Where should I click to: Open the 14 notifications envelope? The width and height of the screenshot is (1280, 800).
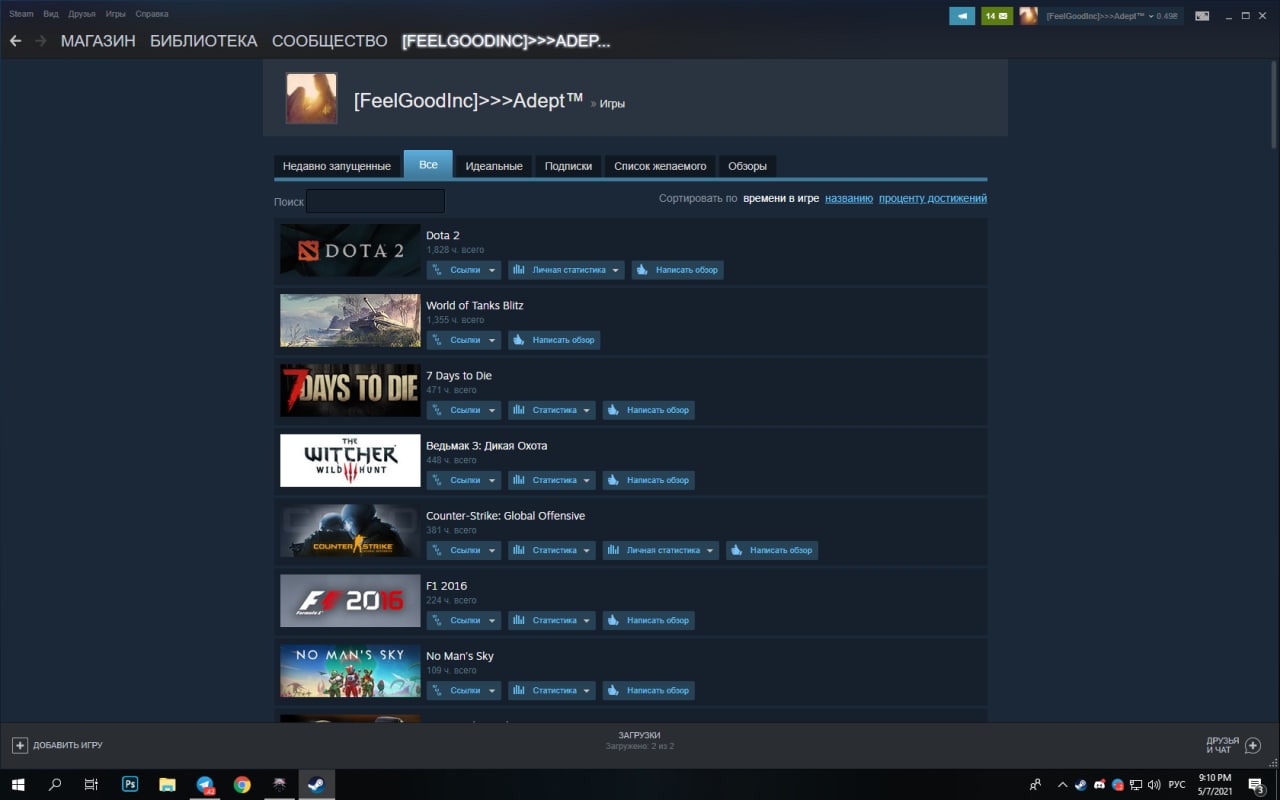(x=997, y=16)
